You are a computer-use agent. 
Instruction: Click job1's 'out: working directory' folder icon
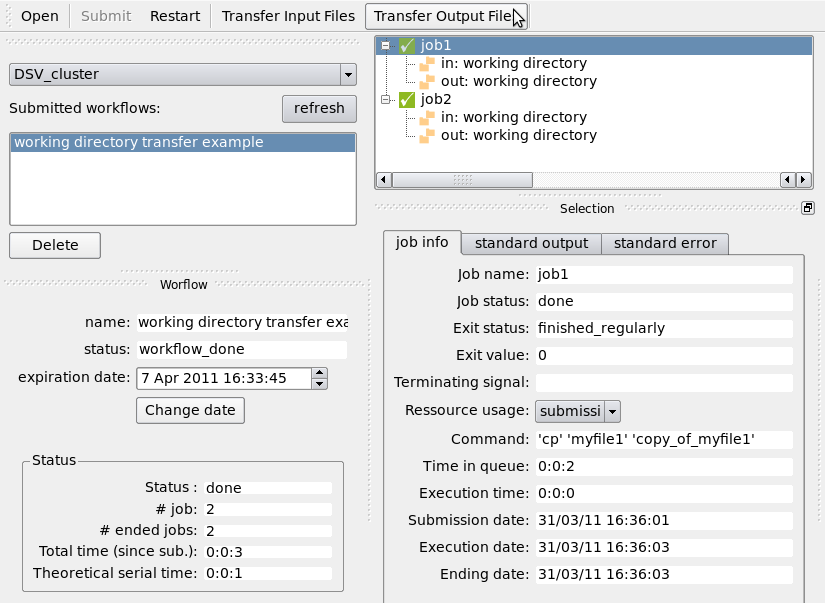(x=427, y=81)
